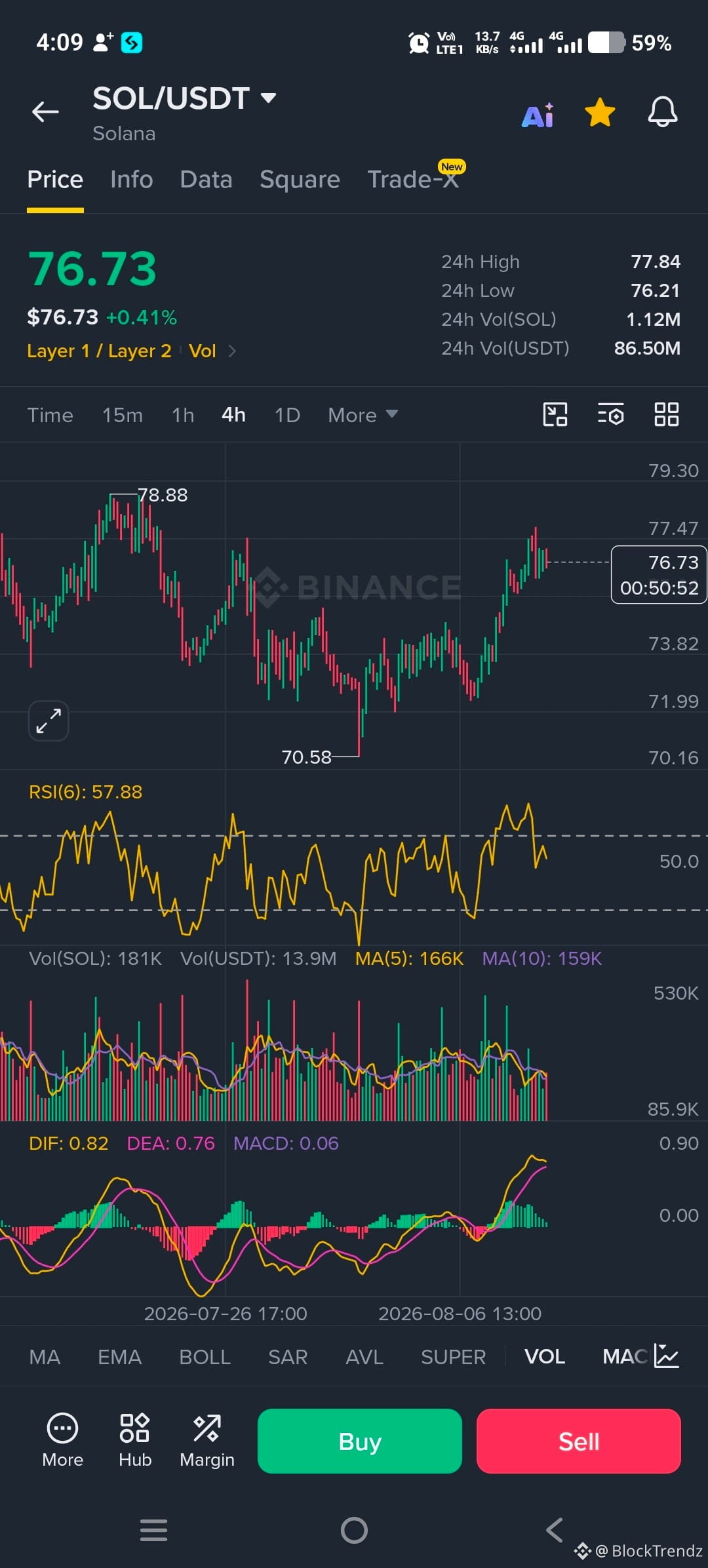Open the indicator chart settings icon
Image resolution: width=708 pixels, height=1568 pixels.
667,1356
